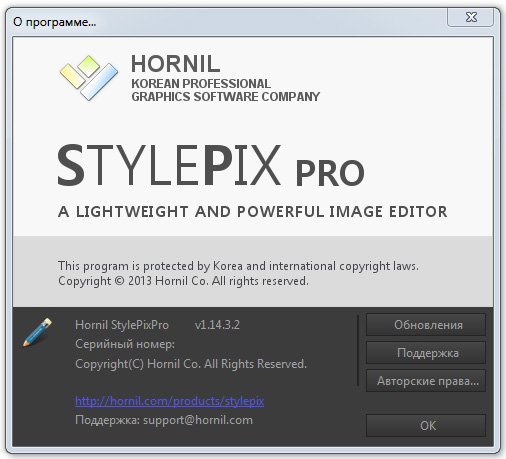The height and width of the screenshot is (459, 506).
Task: Click the Hornil colorful tiles logo
Action: [89, 78]
